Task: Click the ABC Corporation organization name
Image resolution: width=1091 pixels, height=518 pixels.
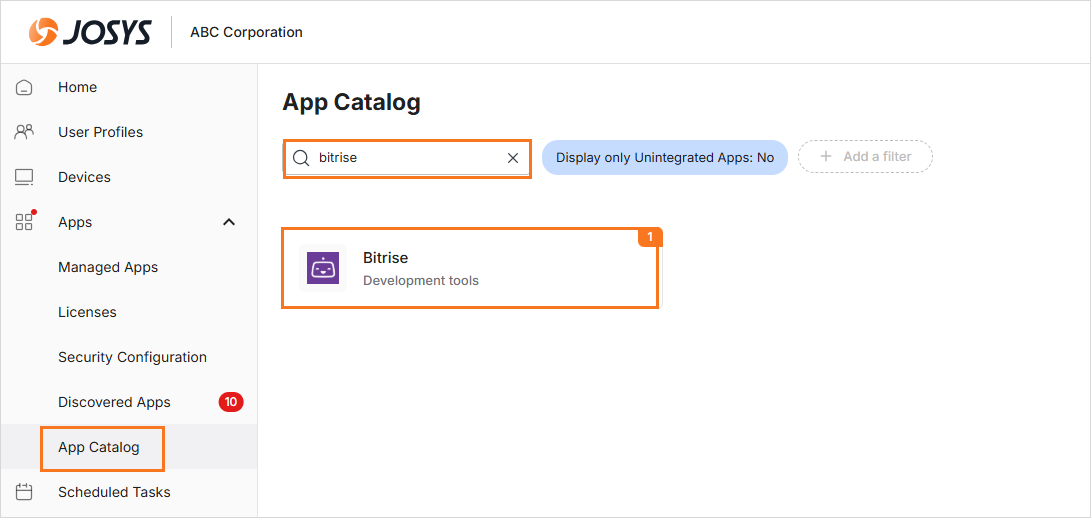Action: pyautogui.click(x=246, y=32)
